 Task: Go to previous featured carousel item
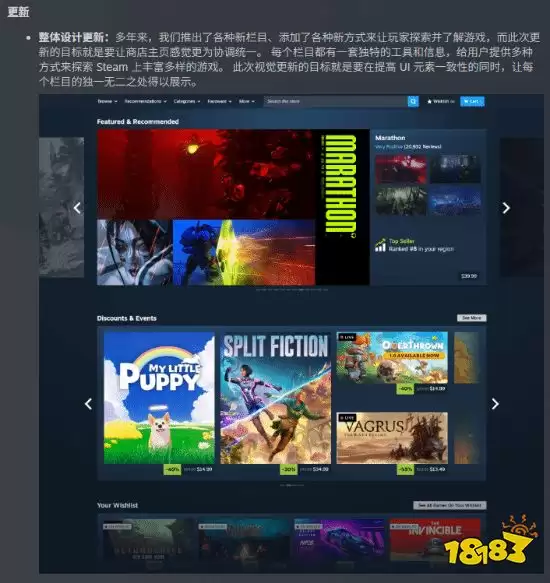point(77,208)
